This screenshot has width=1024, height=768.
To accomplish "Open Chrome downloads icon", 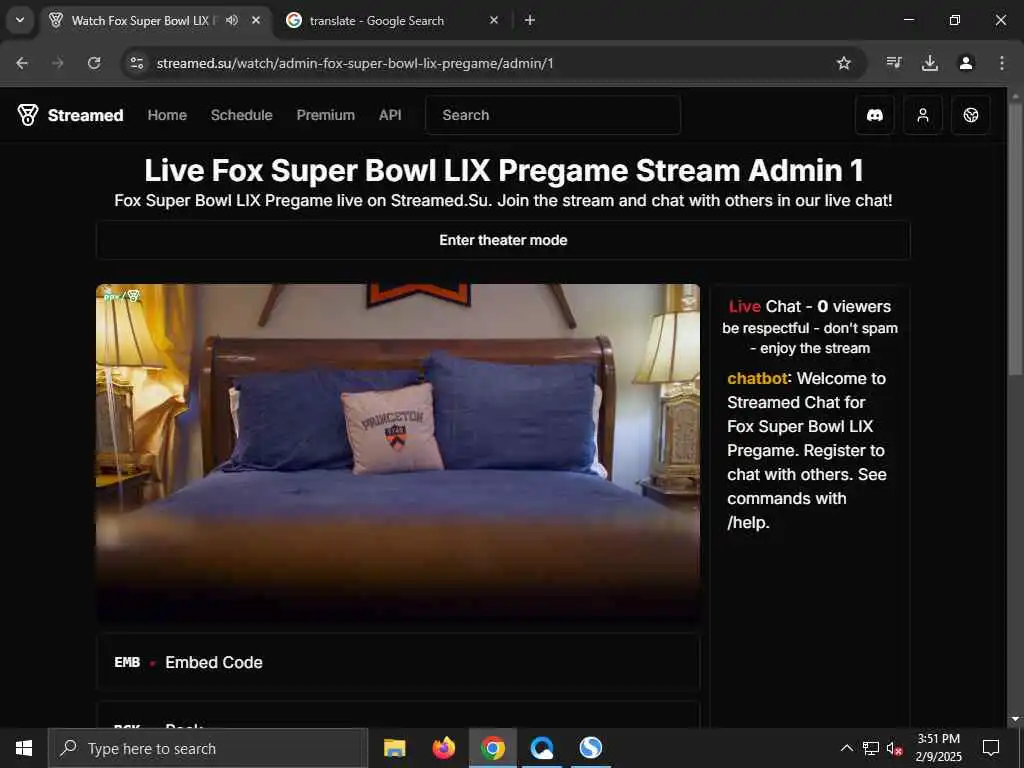I will click(x=930, y=63).
